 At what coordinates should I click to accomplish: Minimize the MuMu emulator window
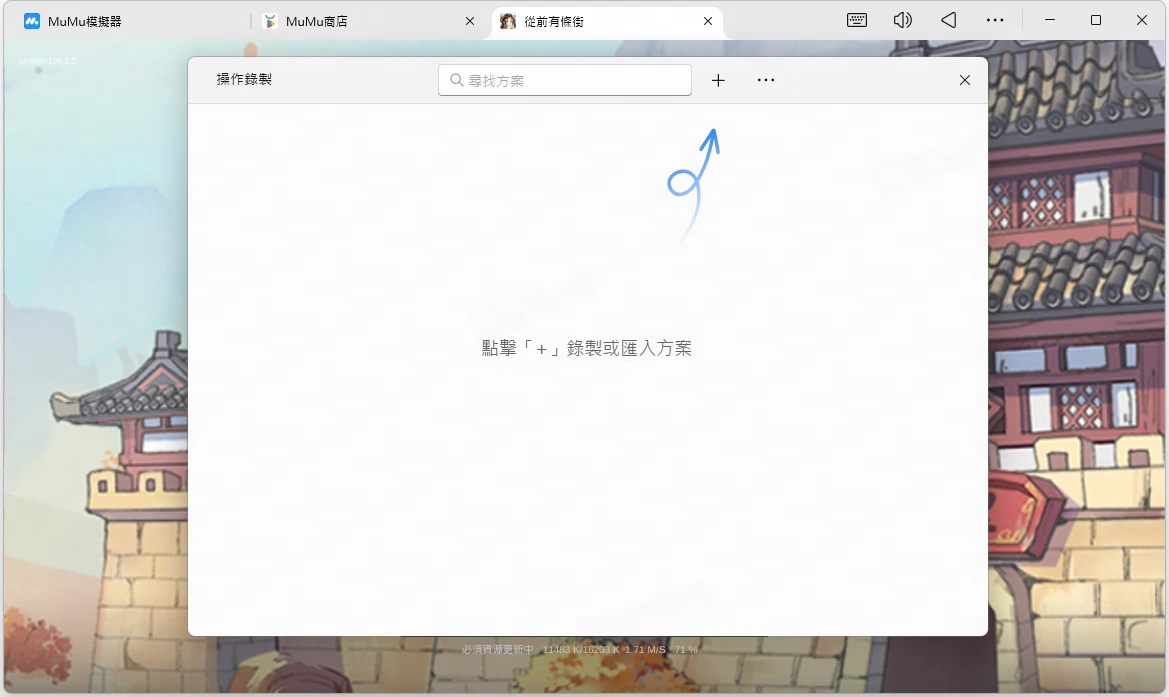point(1050,20)
